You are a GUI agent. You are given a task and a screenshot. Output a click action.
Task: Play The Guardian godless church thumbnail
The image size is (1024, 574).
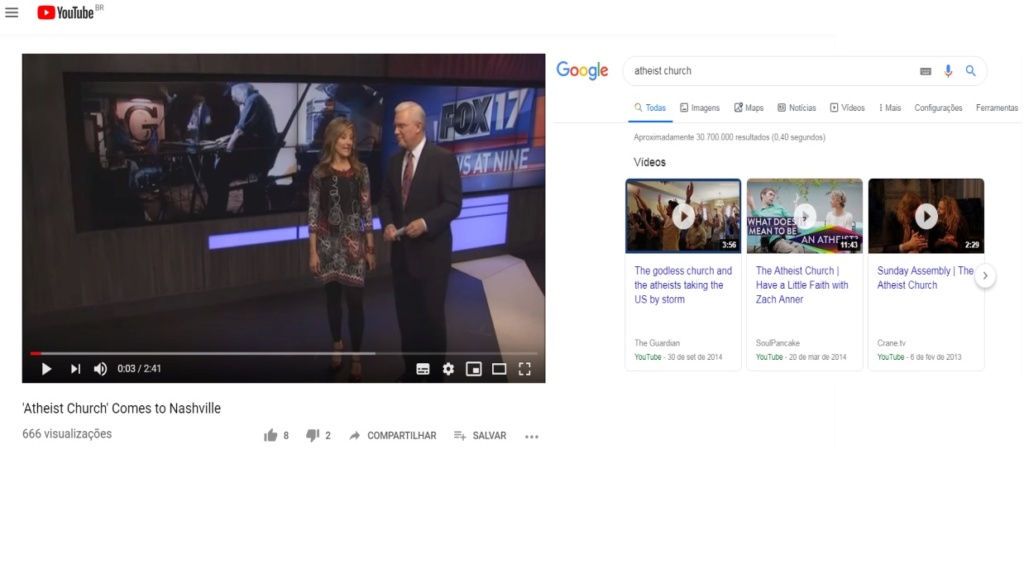tap(683, 216)
